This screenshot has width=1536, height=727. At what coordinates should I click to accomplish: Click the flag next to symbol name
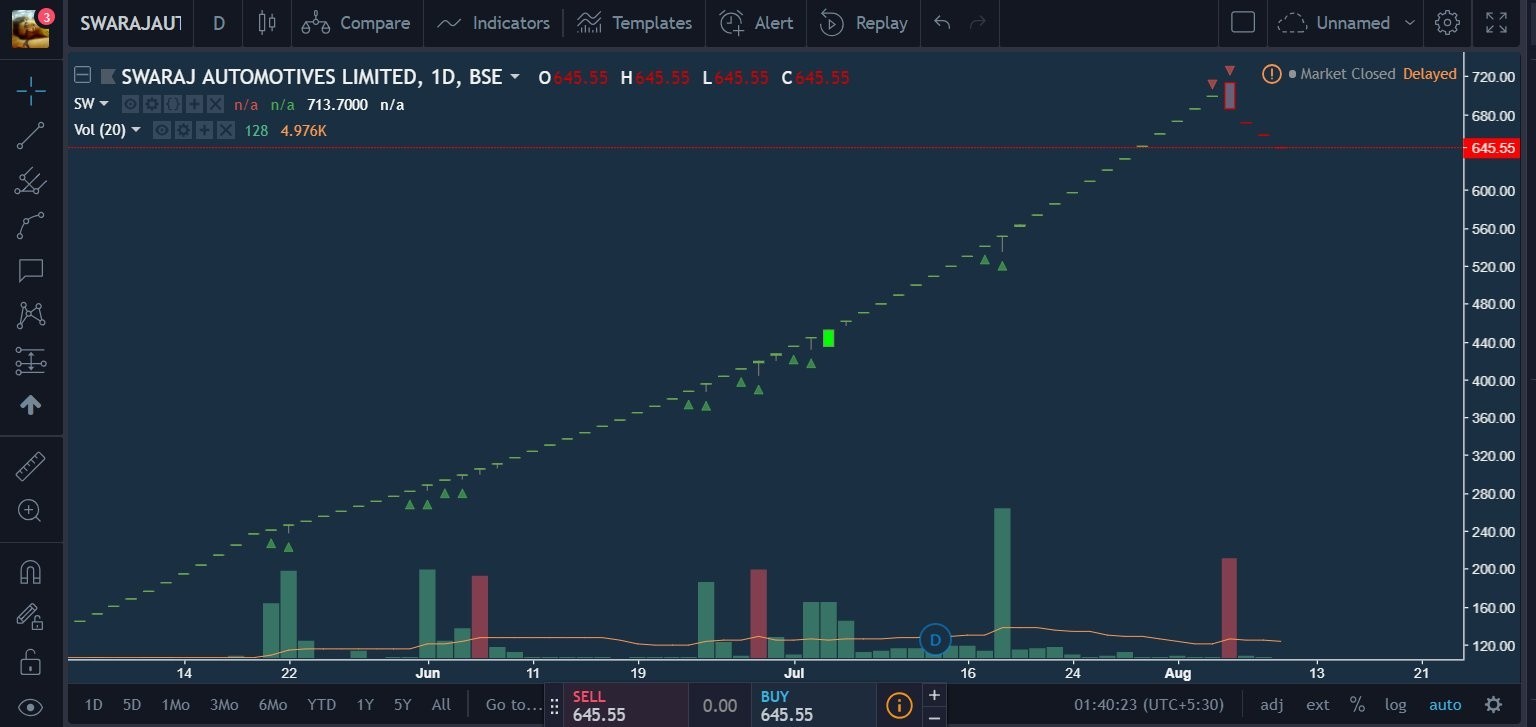[x=108, y=77]
